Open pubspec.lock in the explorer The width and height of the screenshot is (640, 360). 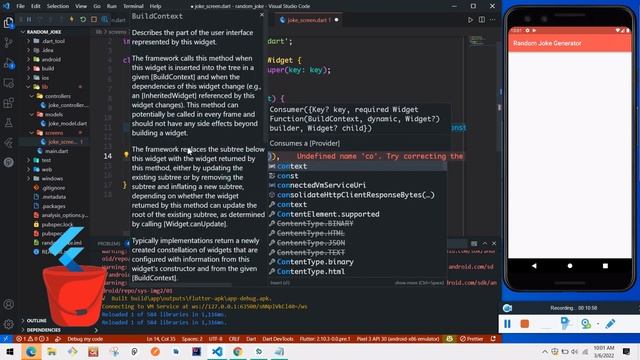pyautogui.click(x=57, y=224)
